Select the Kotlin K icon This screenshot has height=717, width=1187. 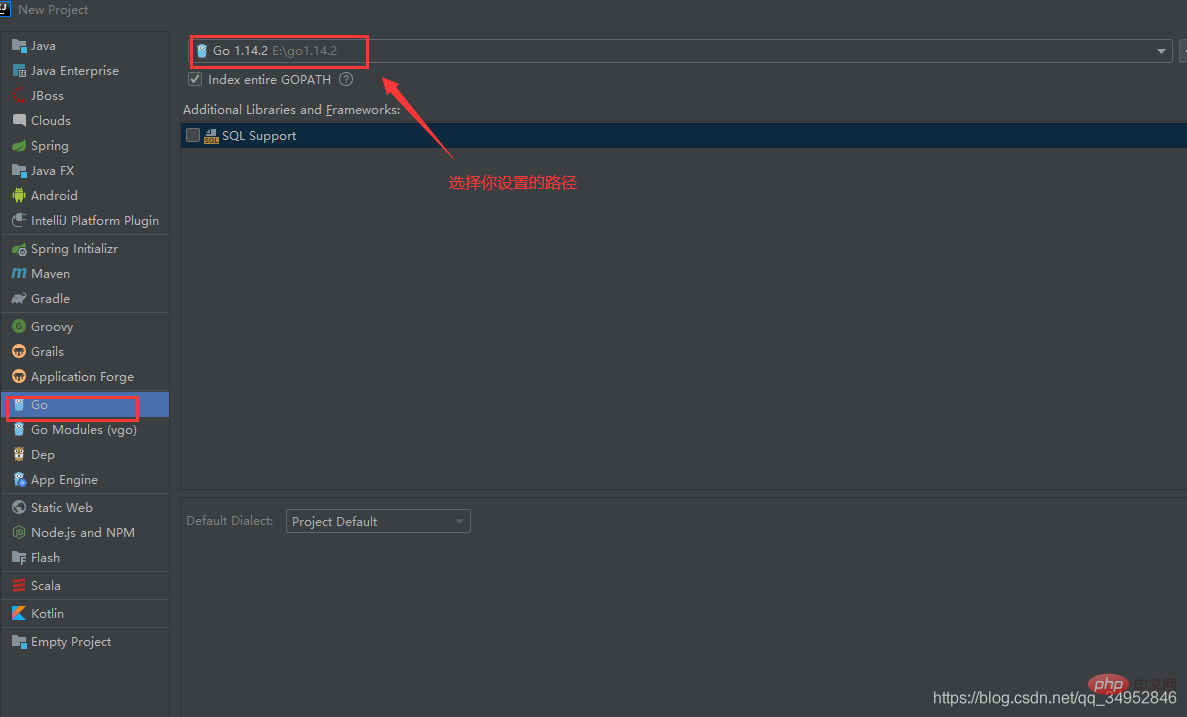click(x=19, y=613)
